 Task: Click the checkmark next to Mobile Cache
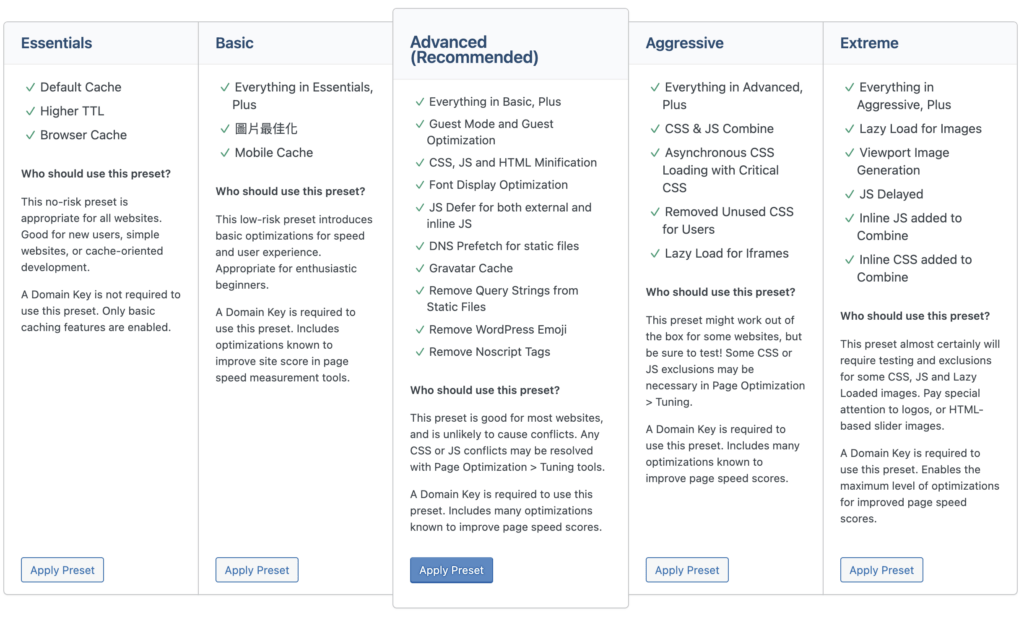225,153
